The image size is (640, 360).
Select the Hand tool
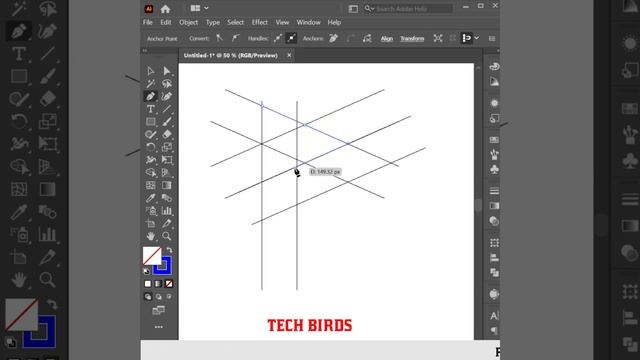(x=151, y=236)
